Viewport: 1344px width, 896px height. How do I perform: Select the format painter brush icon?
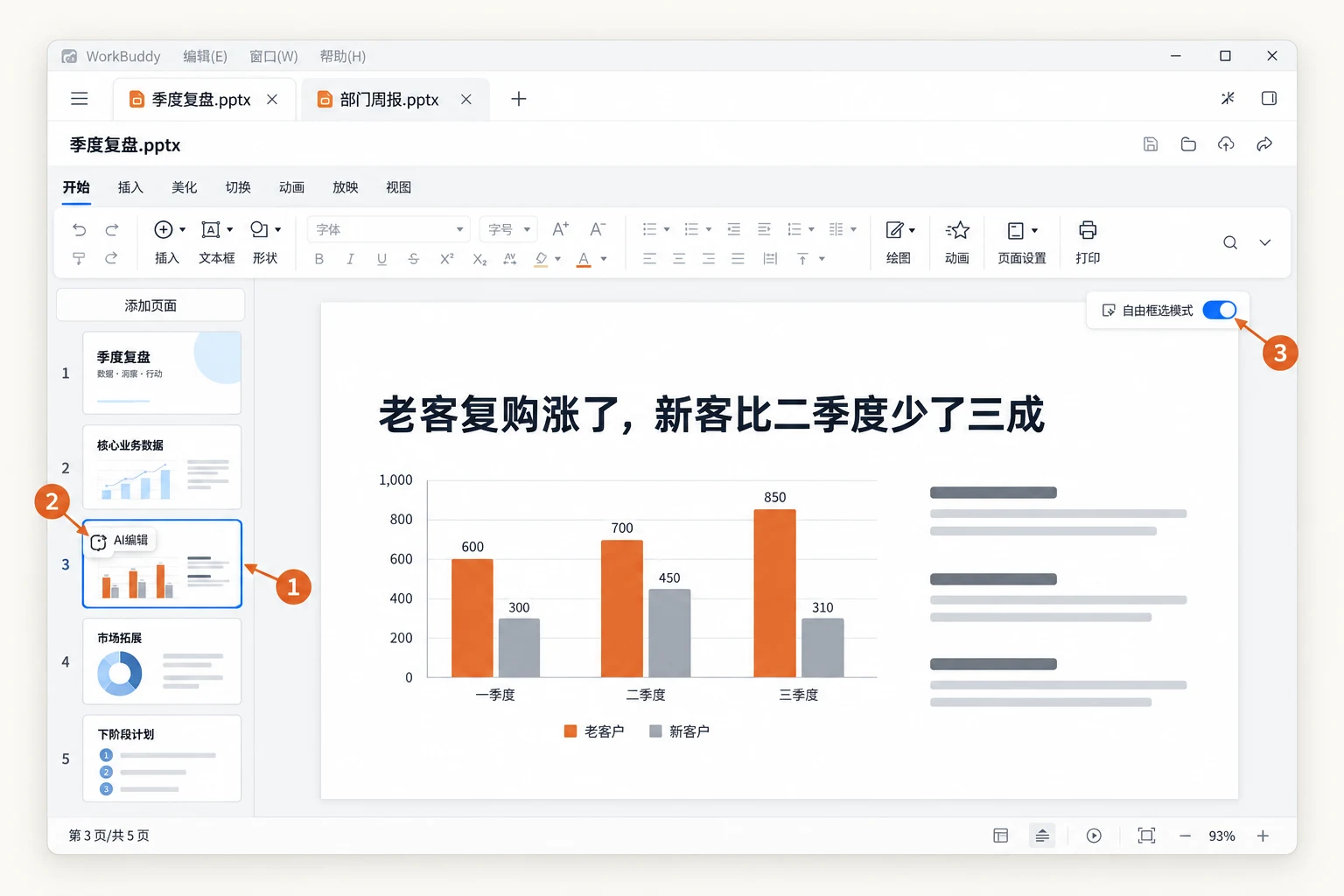tap(79, 258)
